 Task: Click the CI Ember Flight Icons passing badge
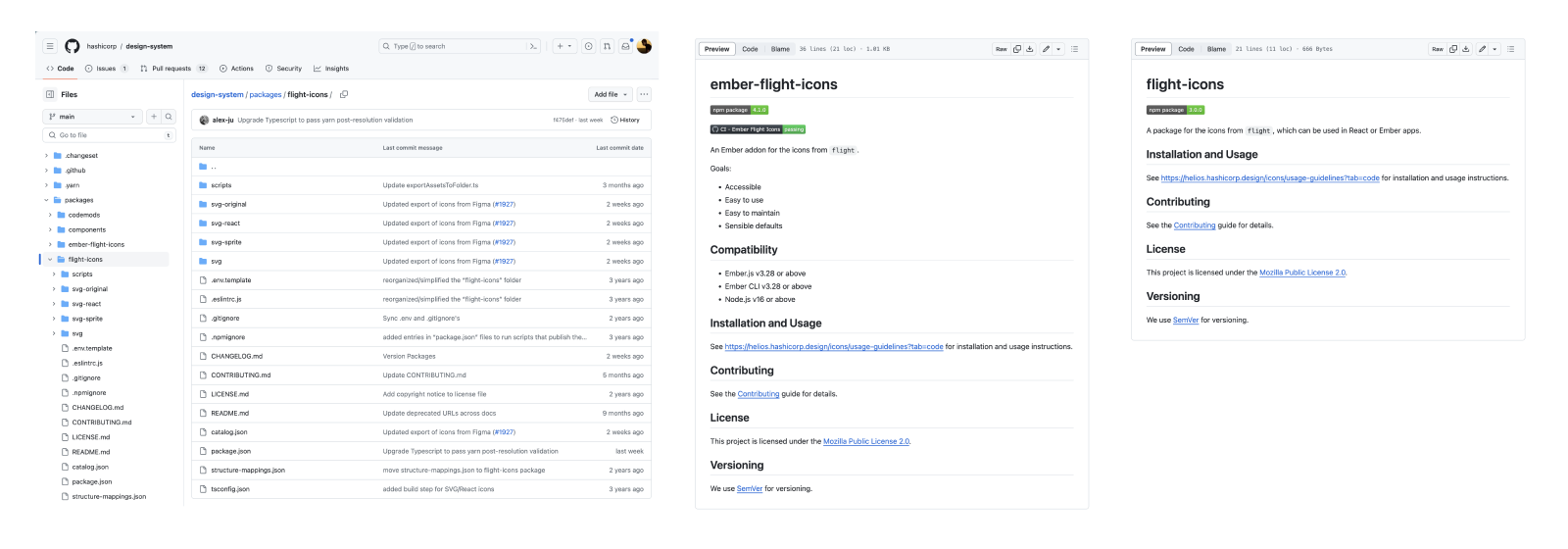(x=758, y=129)
